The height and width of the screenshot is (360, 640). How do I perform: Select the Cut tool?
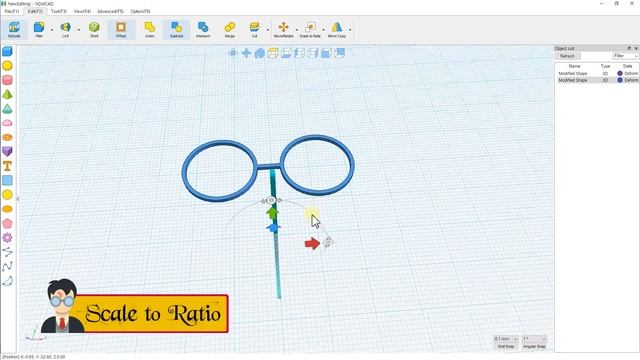coord(255,30)
